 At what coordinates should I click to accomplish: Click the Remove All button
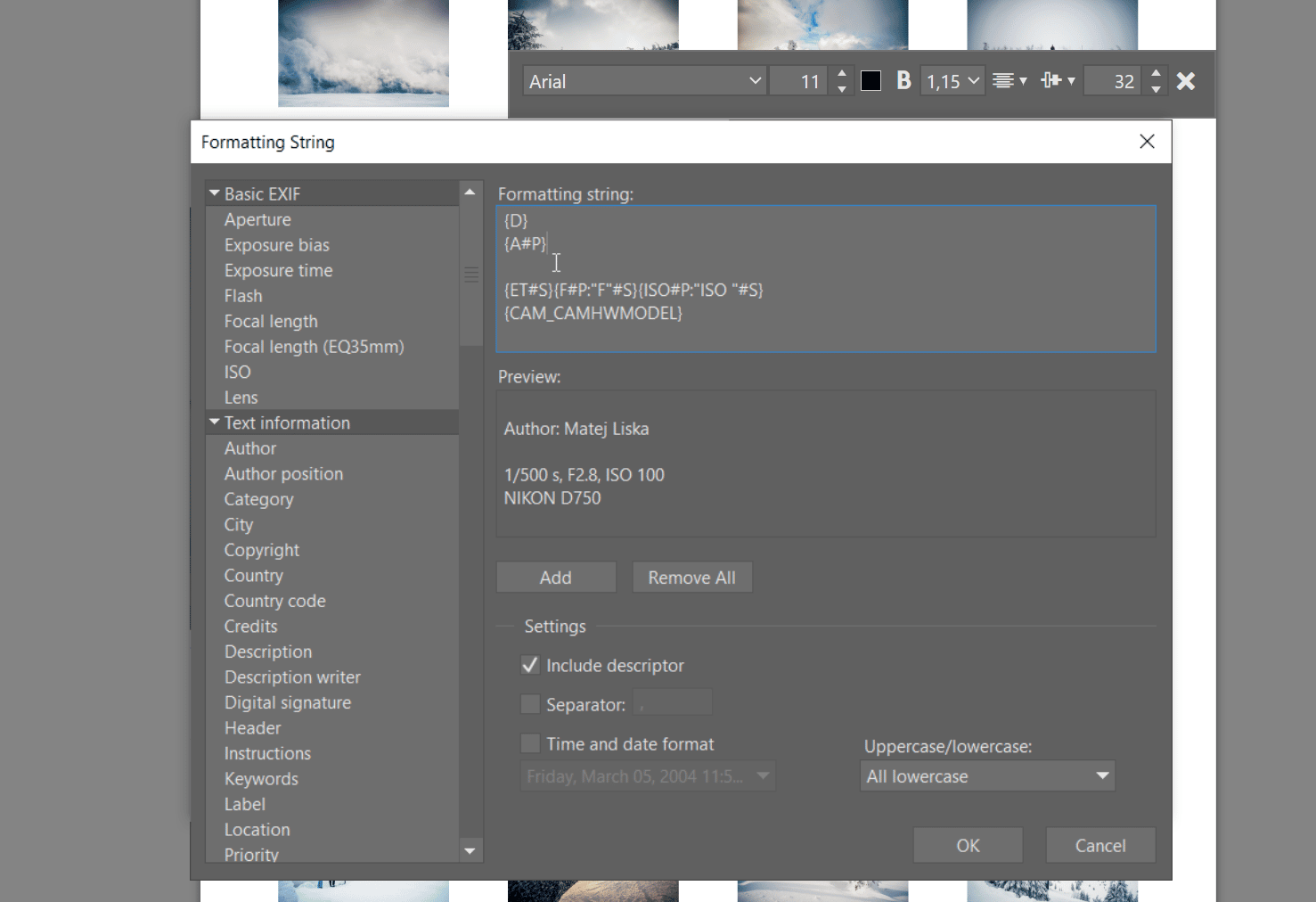pyautogui.click(x=691, y=578)
